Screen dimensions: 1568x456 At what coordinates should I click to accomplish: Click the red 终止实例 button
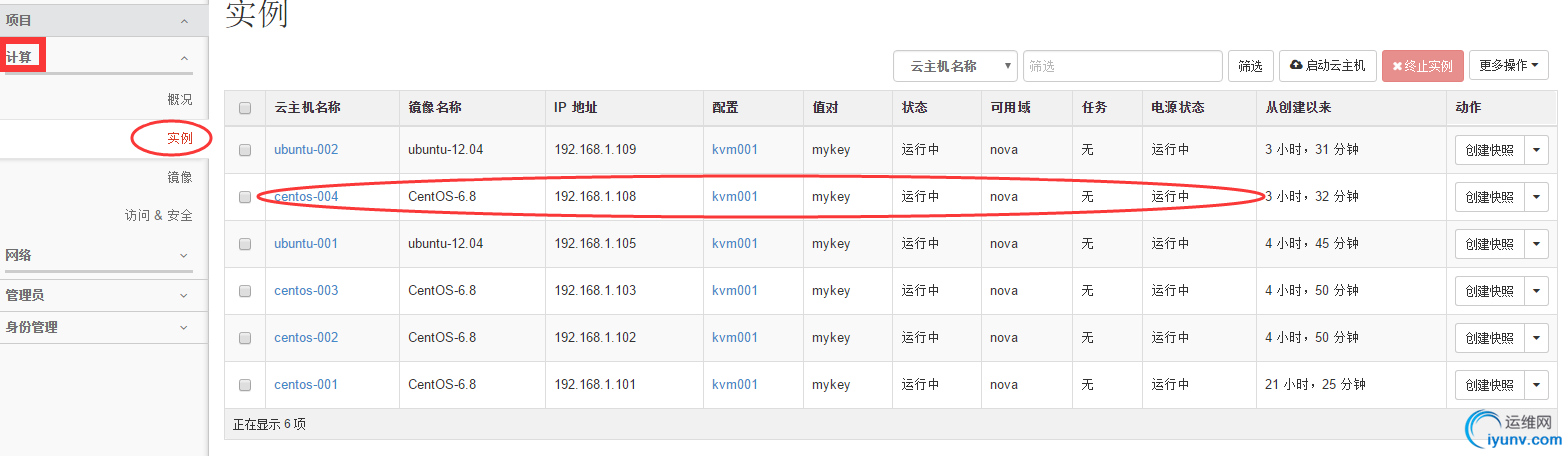pos(1423,66)
